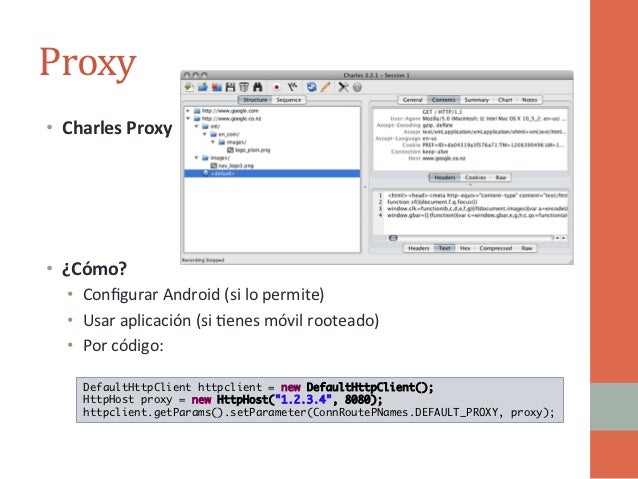Click the Charles Proxy bullet text
This screenshot has height=479, width=638.
point(117,128)
